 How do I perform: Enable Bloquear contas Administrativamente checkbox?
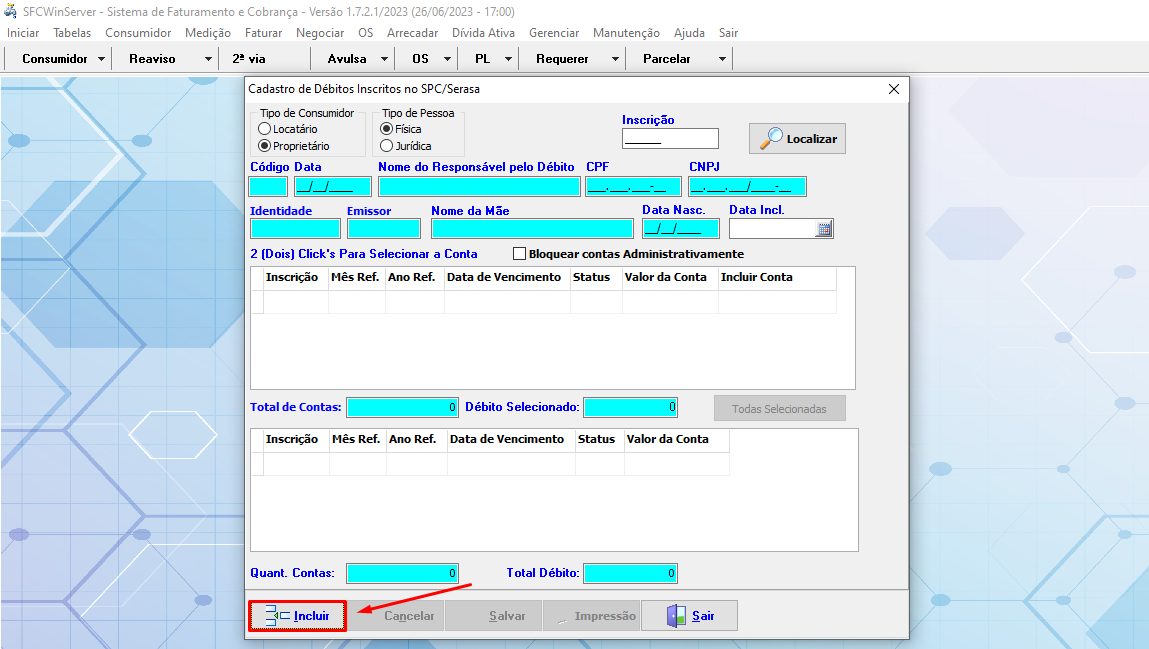tap(519, 254)
